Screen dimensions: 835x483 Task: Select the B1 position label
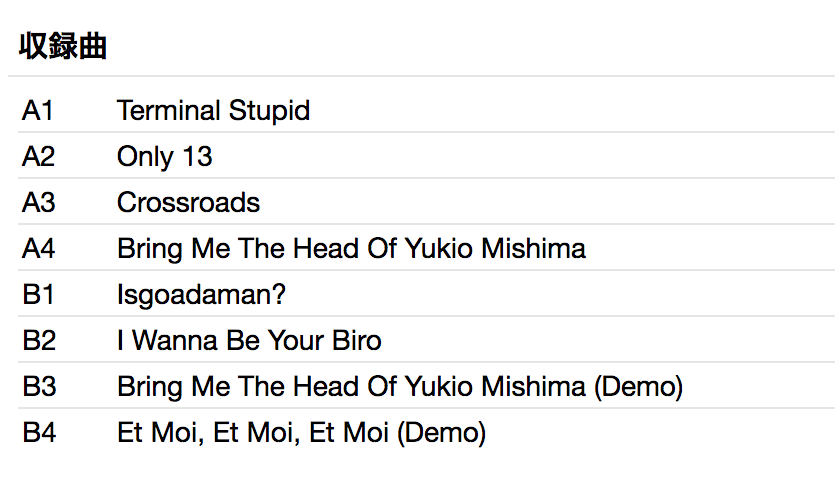[38, 294]
